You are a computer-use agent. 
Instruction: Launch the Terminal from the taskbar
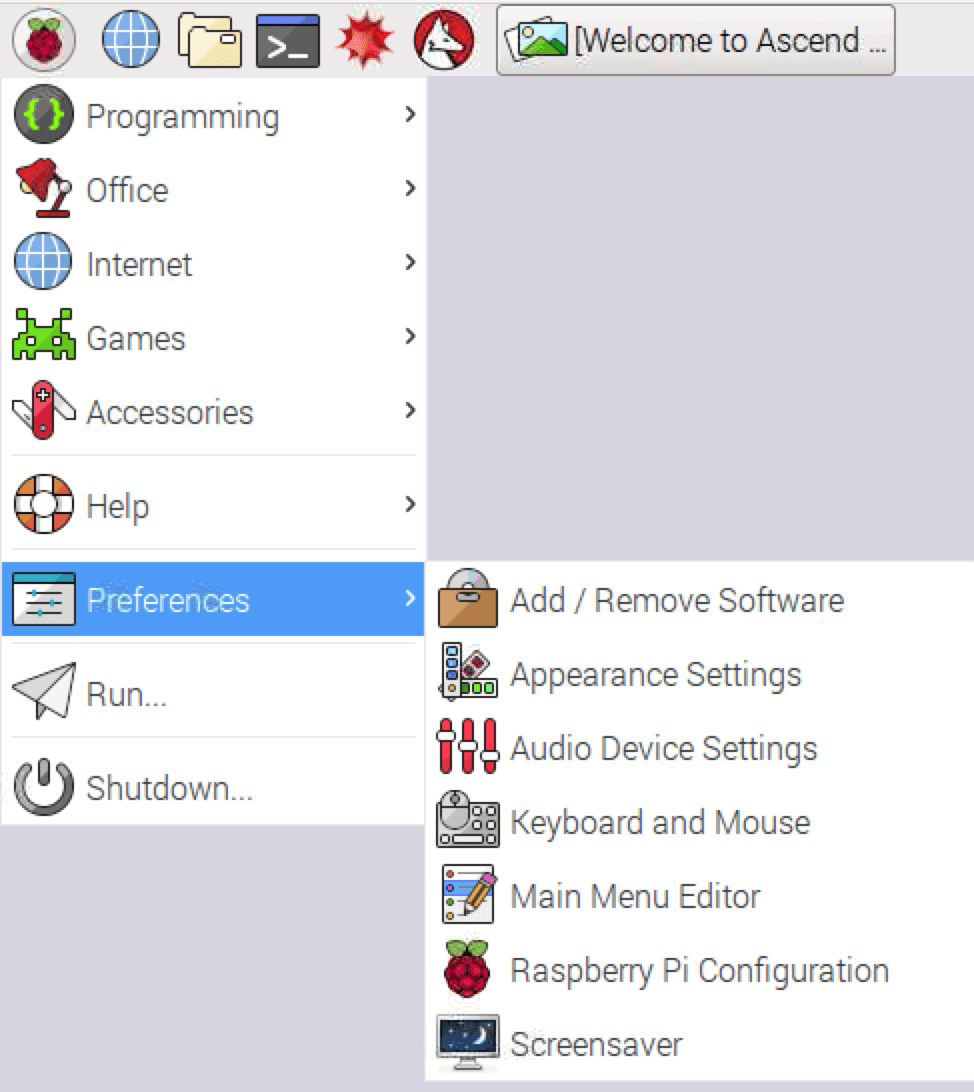pos(290,40)
